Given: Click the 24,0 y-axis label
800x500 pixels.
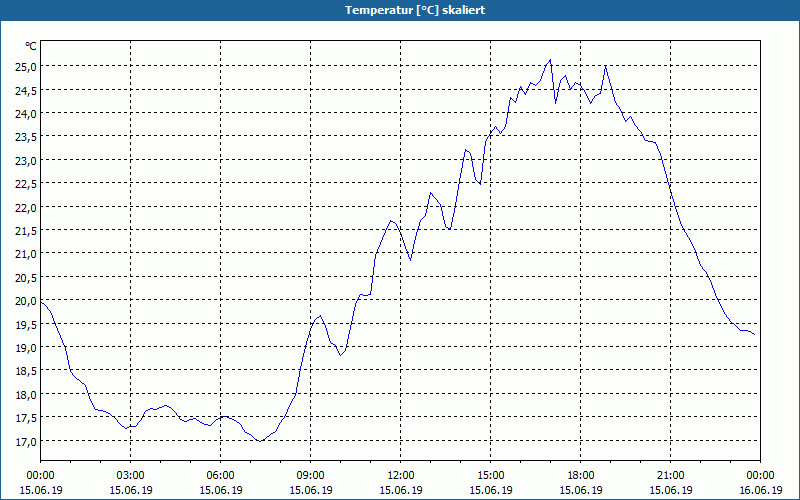Looking at the screenshot, I should click(26, 113).
